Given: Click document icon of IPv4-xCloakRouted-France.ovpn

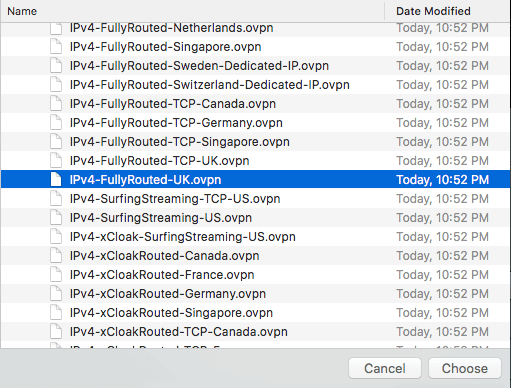Looking at the screenshot, I should click(x=56, y=274).
